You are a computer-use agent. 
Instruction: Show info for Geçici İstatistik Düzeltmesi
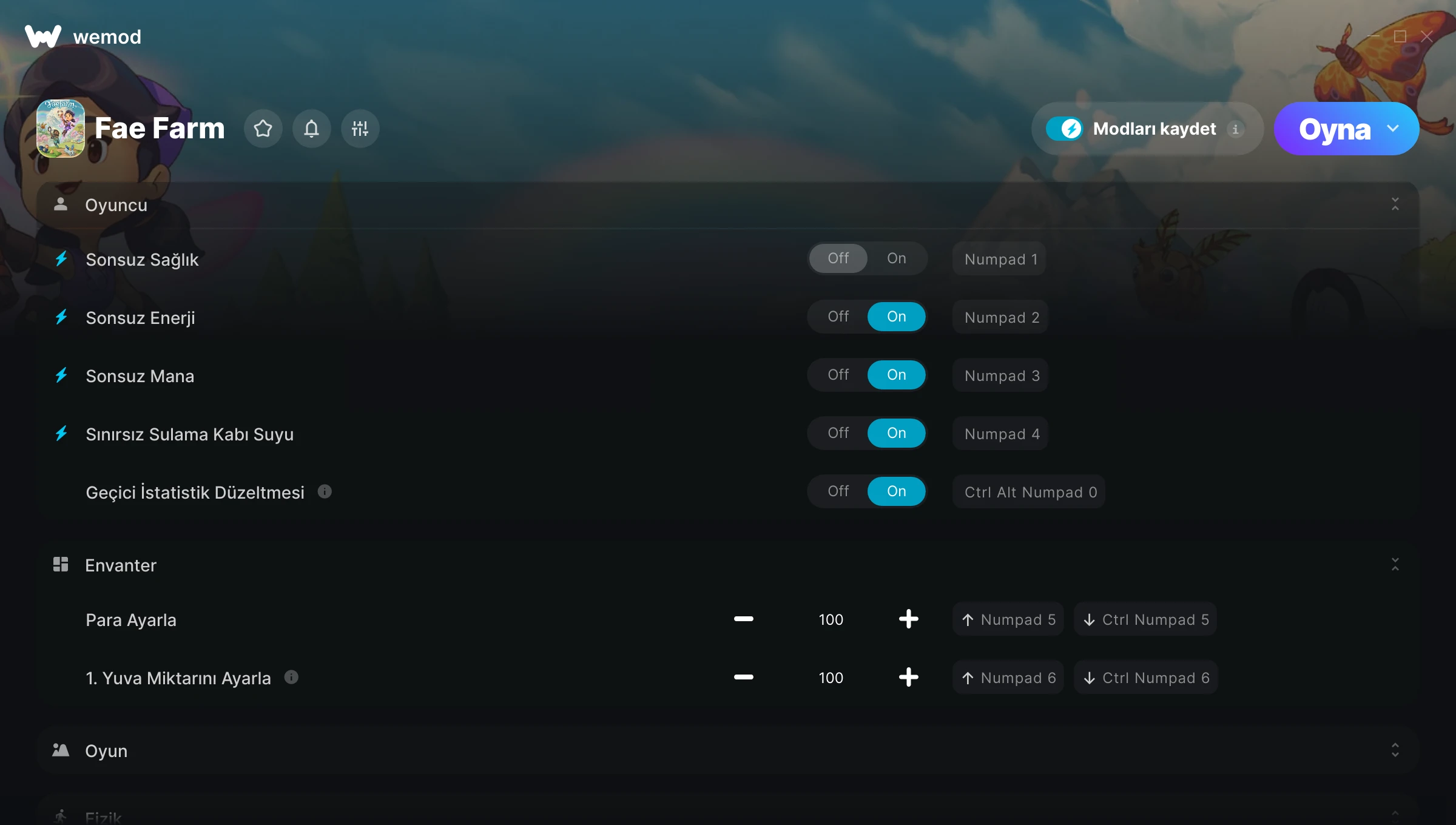coord(325,491)
